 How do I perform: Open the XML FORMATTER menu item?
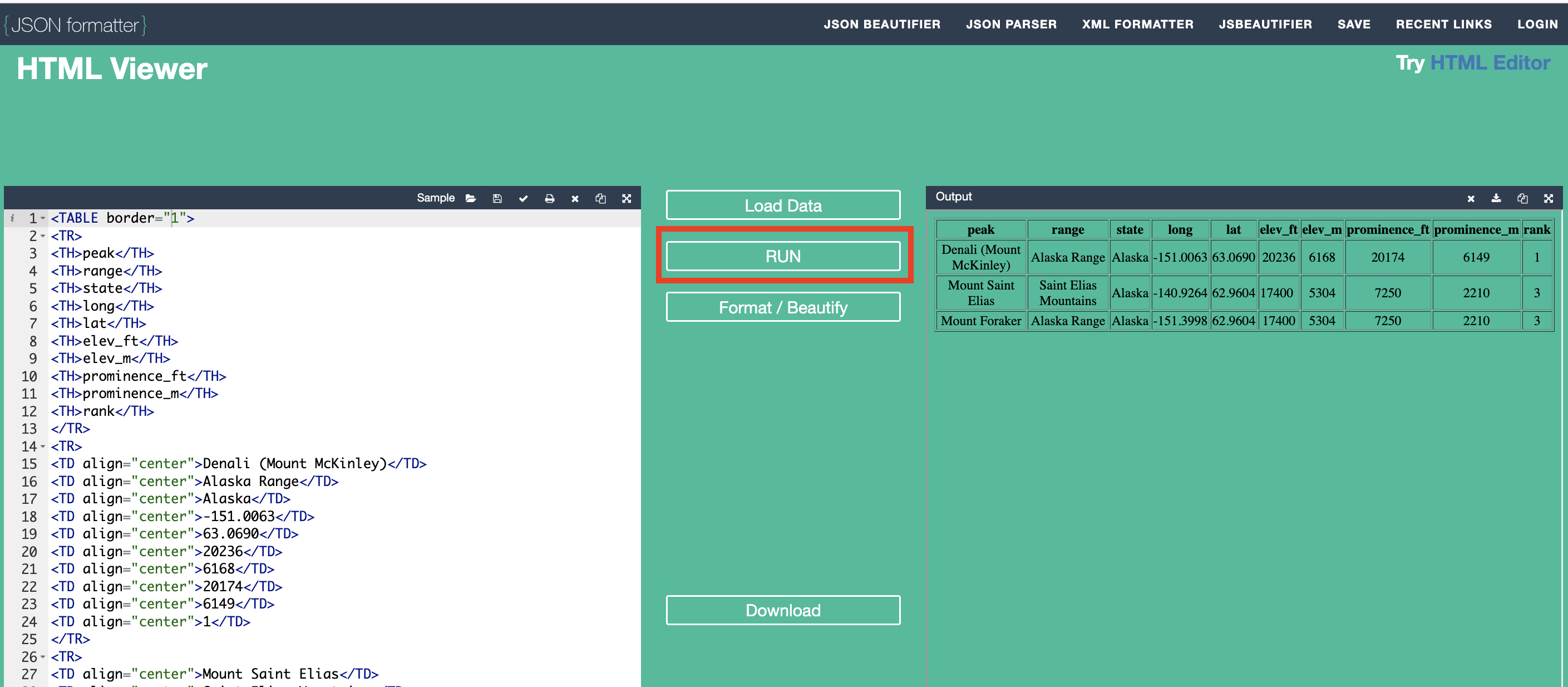pyautogui.click(x=1137, y=24)
